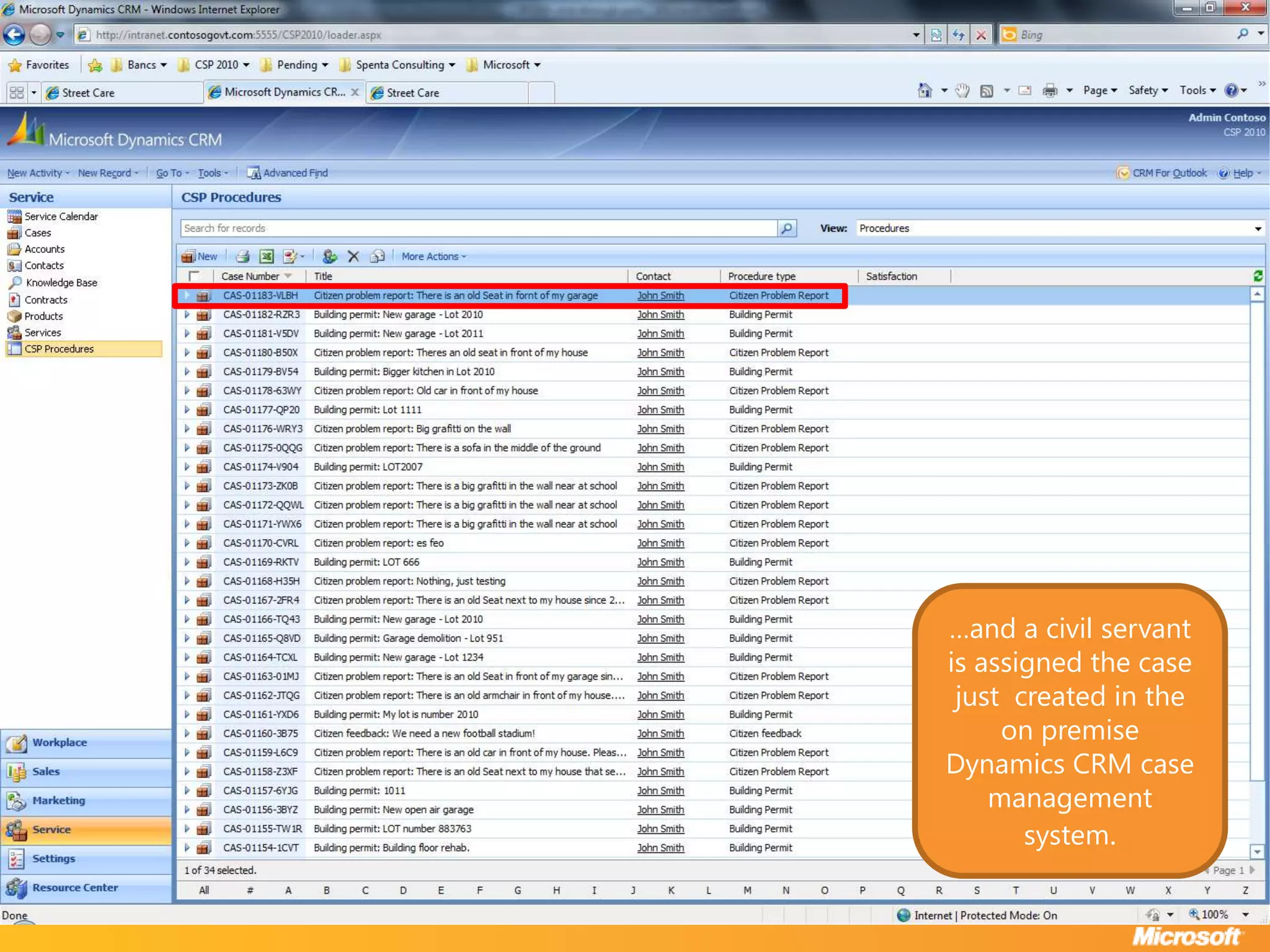Click browser refresh icon in address bar
The height and width of the screenshot is (952, 1270).
[x=959, y=35]
